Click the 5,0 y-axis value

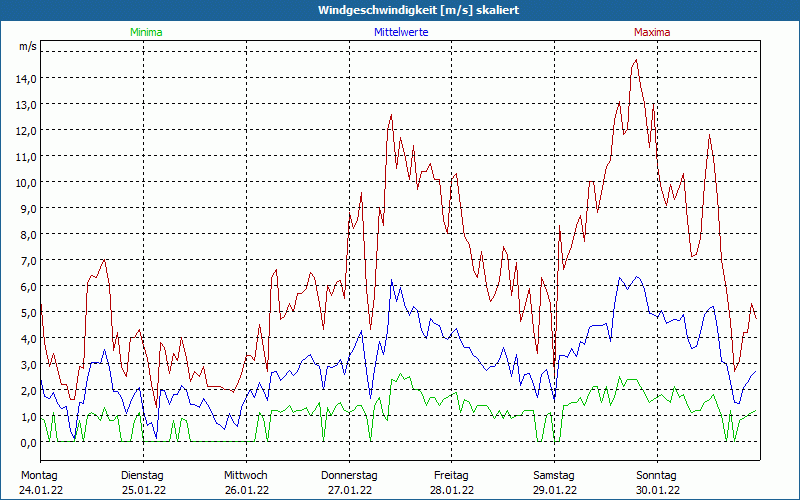[x=28, y=313]
